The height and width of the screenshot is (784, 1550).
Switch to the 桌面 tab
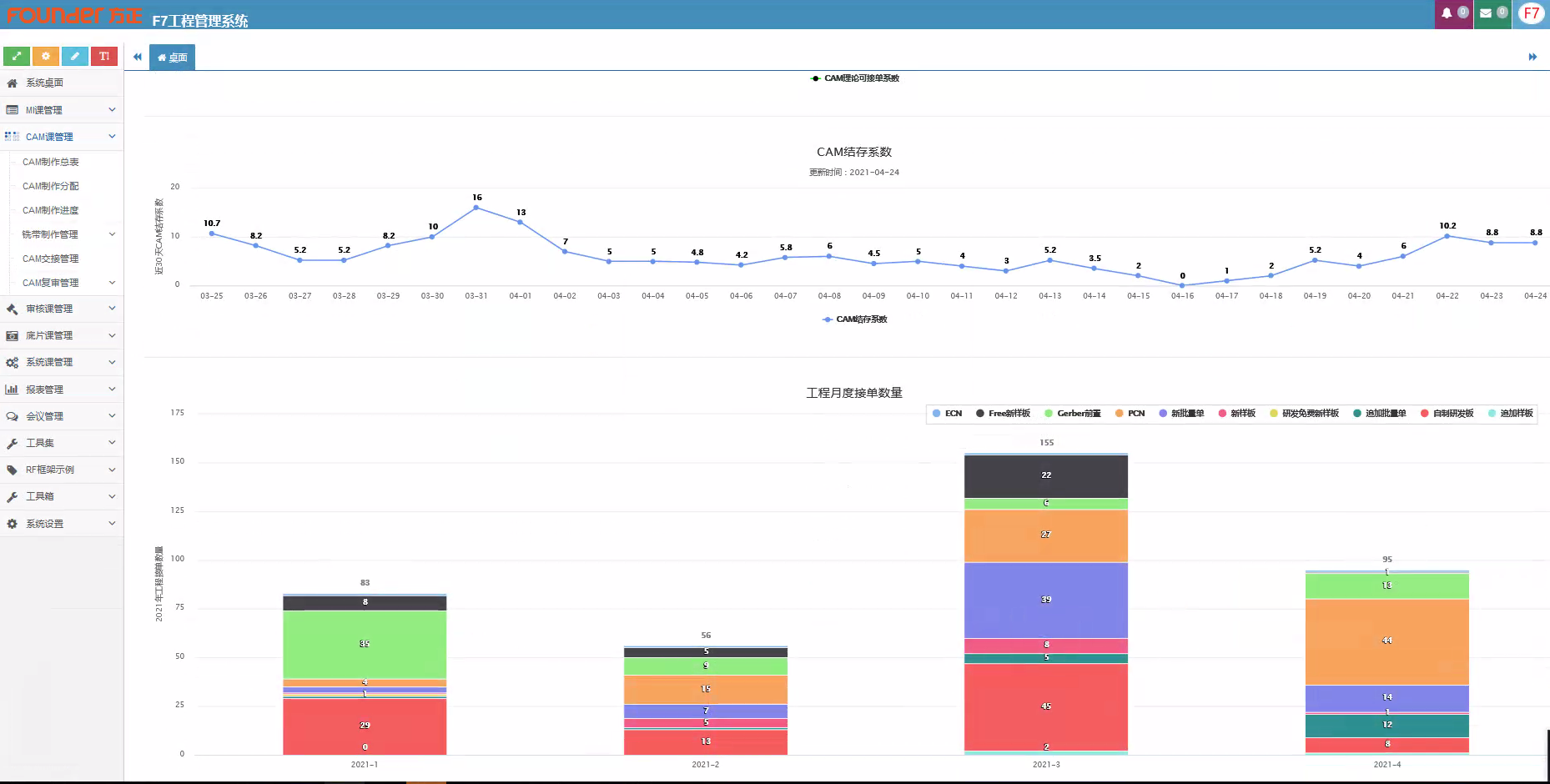point(173,58)
